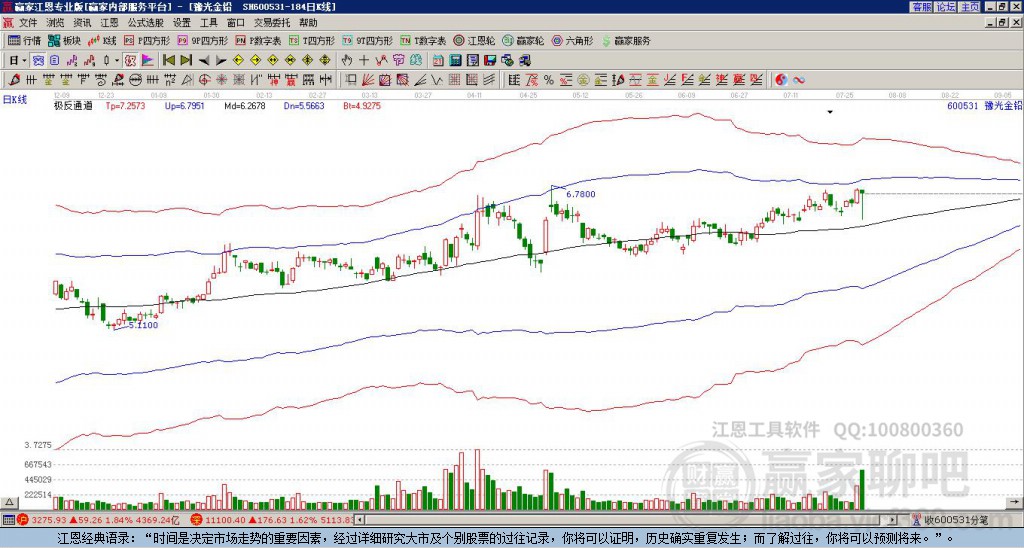
Task: Open the P四方形 tool
Action: (x=147, y=40)
